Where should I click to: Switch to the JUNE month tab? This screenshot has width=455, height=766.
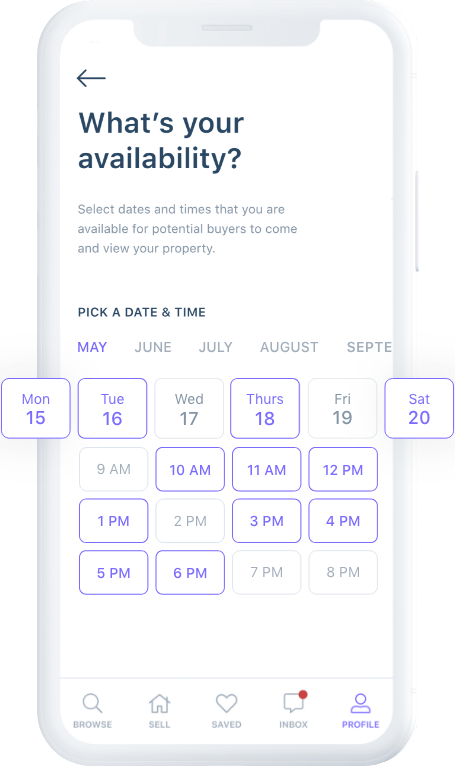coord(153,347)
